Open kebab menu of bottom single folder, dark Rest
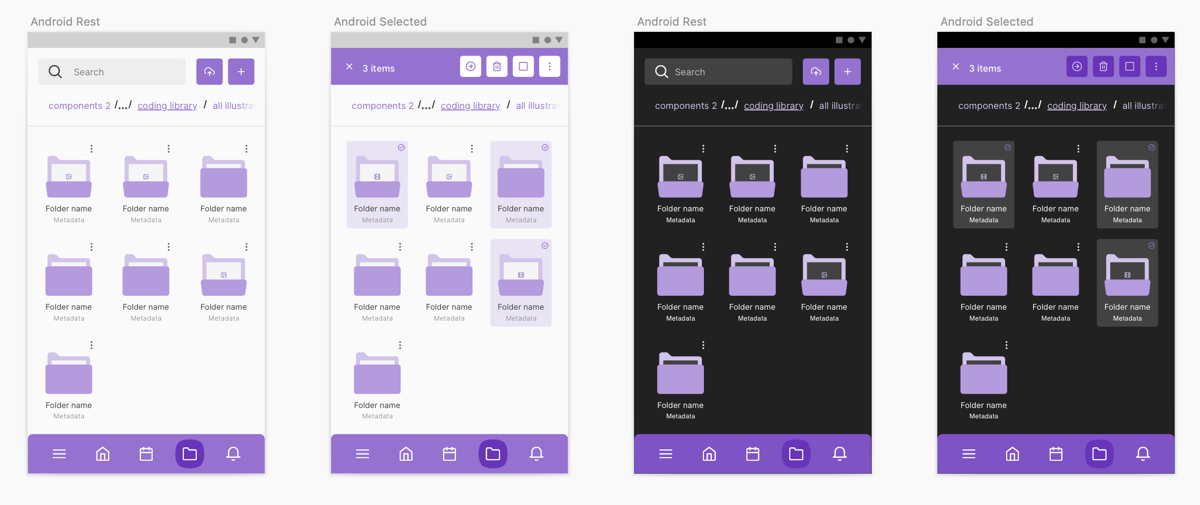This screenshot has height=505, width=1200. tap(703, 345)
